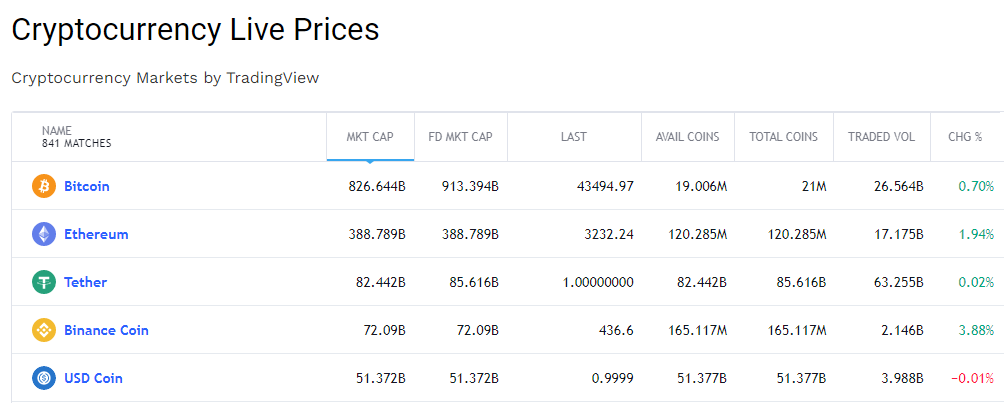Sort by MKT CAP column header
The image size is (1004, 403).
point(370,137)
